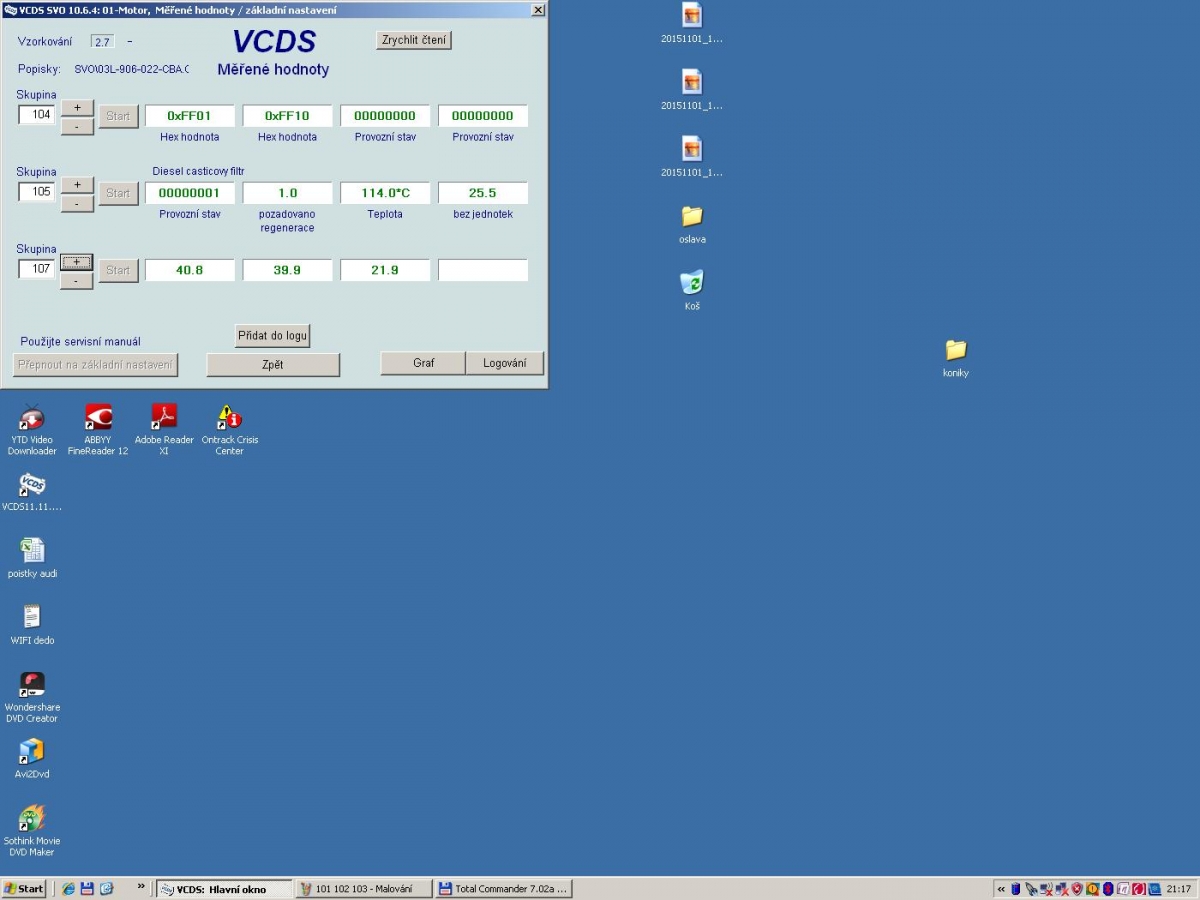Open the Windows Start menu

(x=24, y=888)
